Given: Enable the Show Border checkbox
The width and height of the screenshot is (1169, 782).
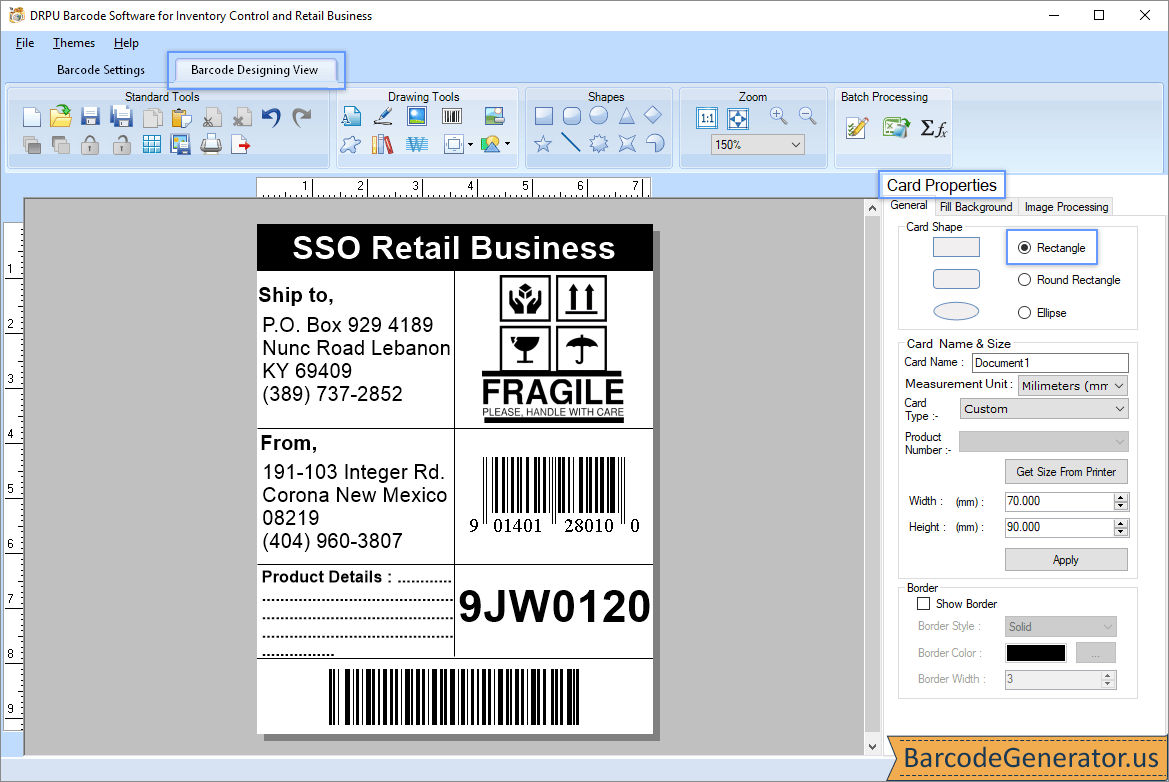Looking at the screenshot, I should (924, 604).
